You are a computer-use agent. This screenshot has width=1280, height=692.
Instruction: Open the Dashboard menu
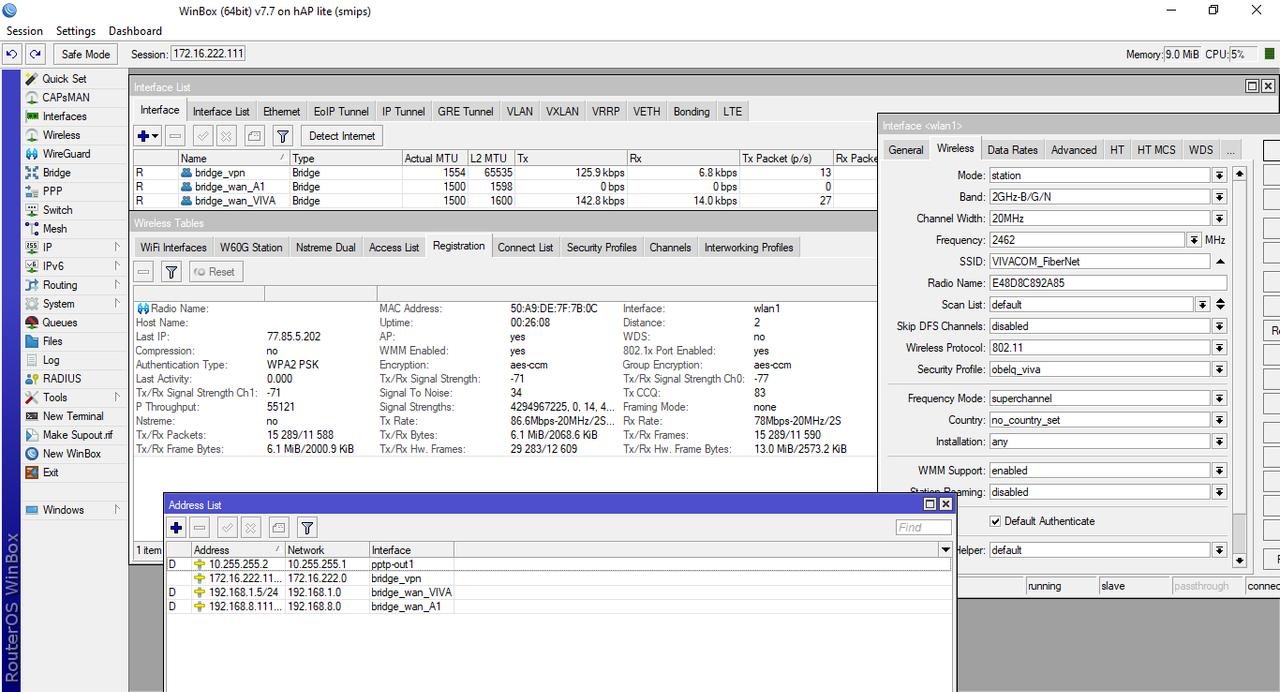(135, 31)
